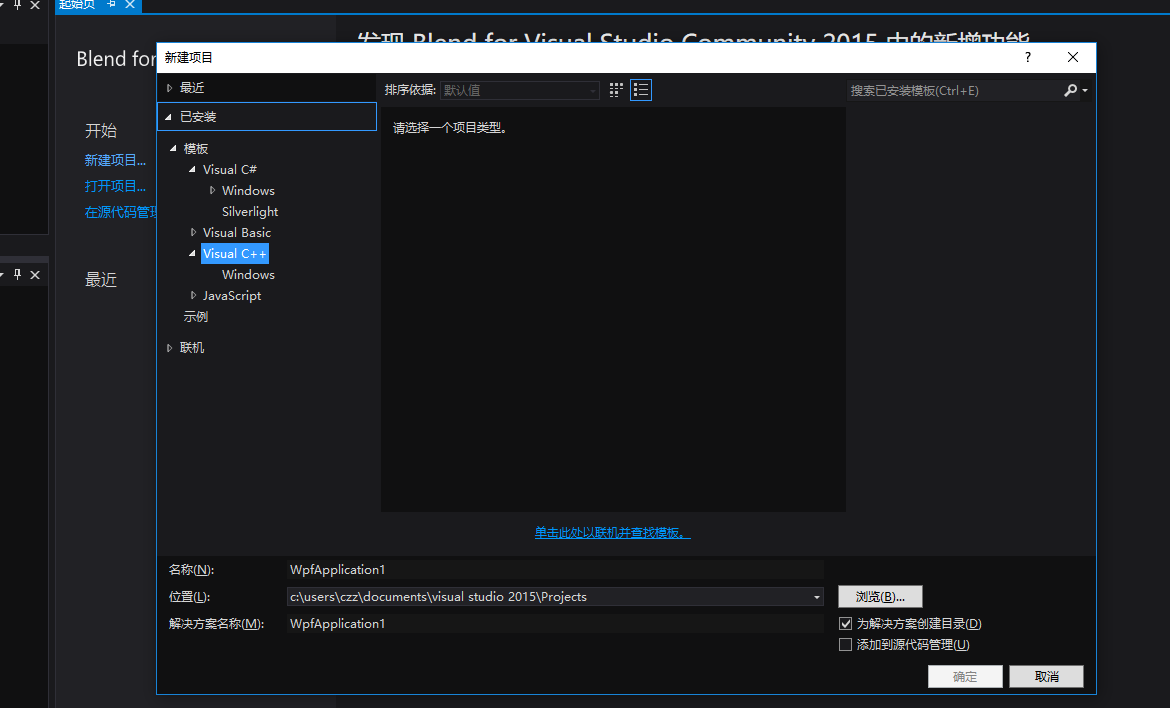Open the 位置 path dropdown arrow
The image size is (1170, 708).
point(817,597)
